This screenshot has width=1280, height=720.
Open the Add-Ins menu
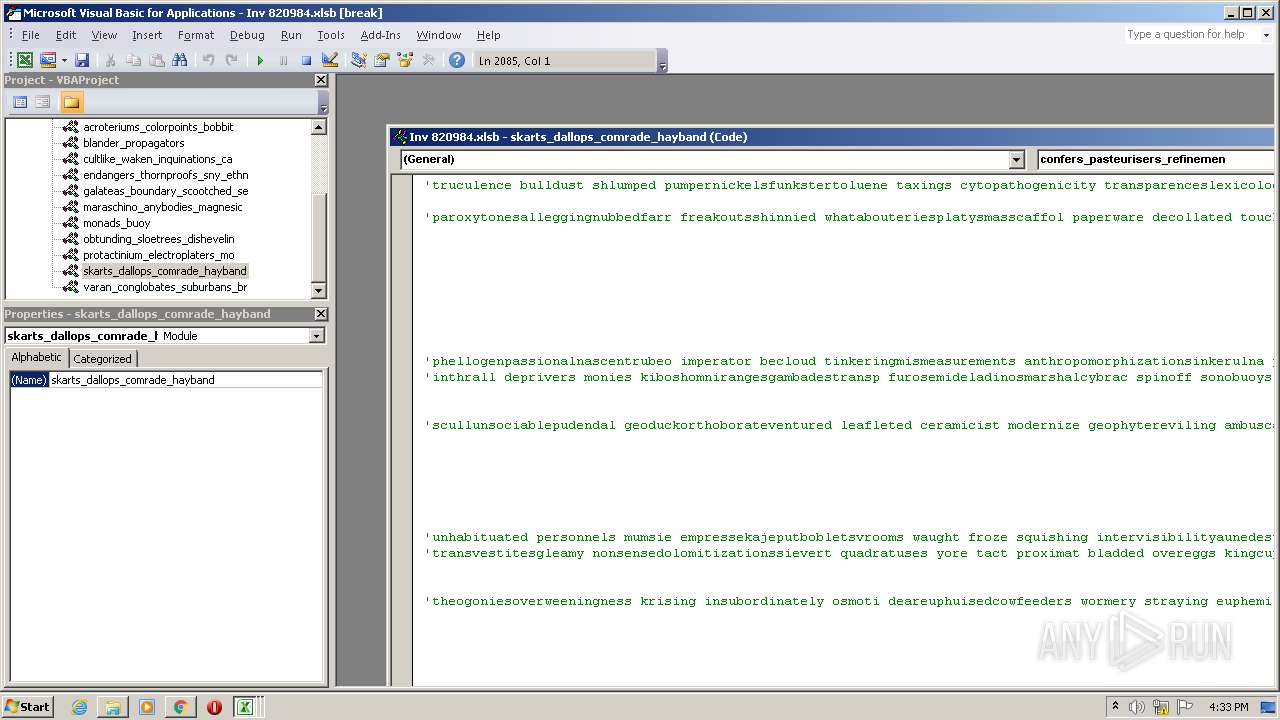click(381, 35)
